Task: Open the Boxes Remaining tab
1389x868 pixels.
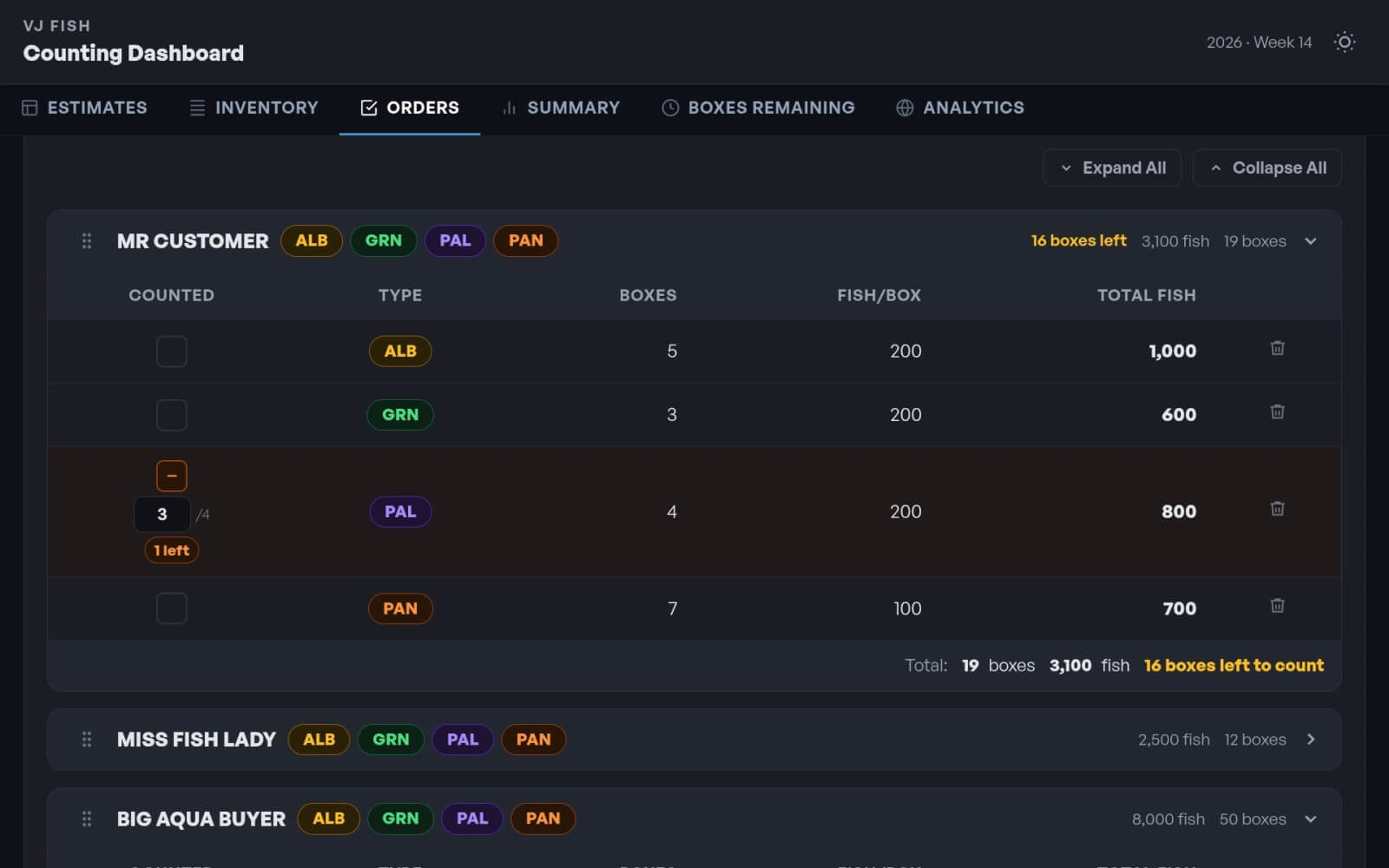Action: click(758, 108)
